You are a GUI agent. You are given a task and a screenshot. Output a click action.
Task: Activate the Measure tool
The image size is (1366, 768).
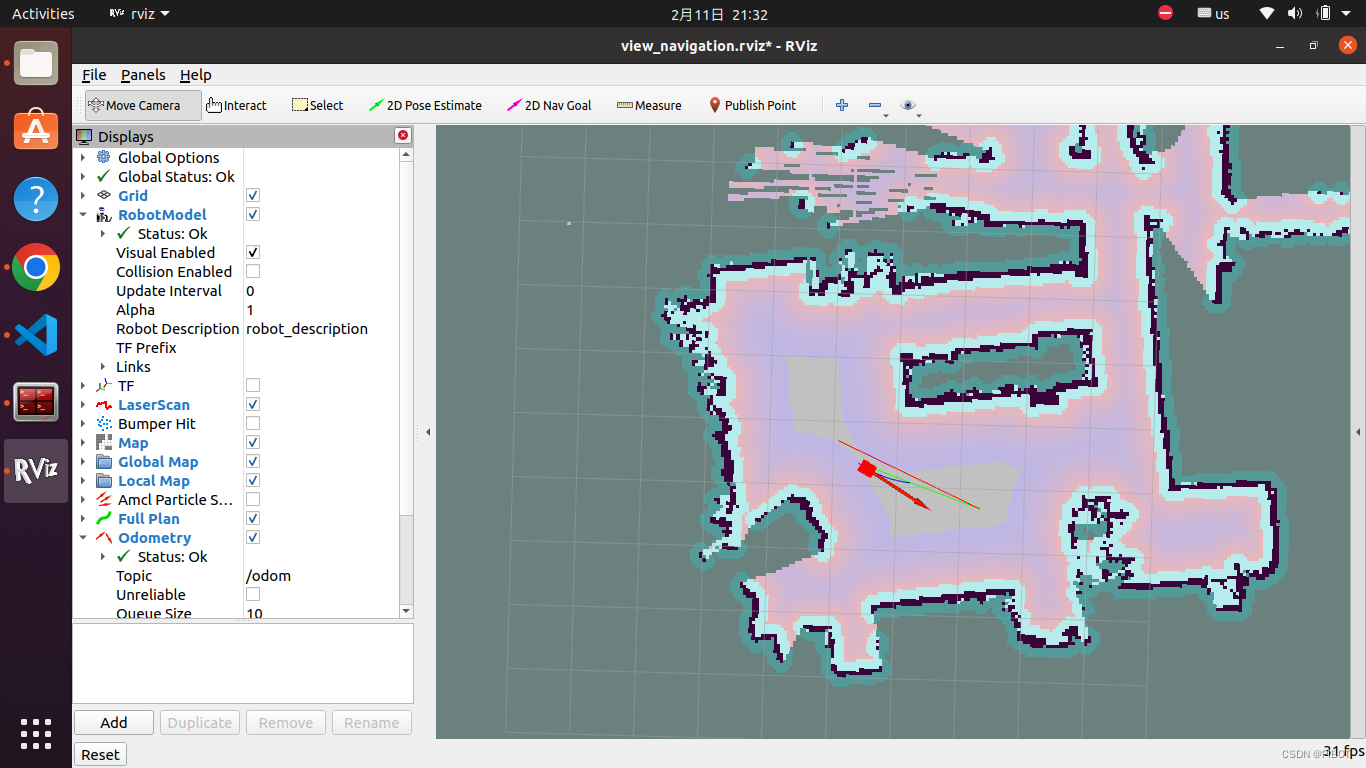pos(649,105)
